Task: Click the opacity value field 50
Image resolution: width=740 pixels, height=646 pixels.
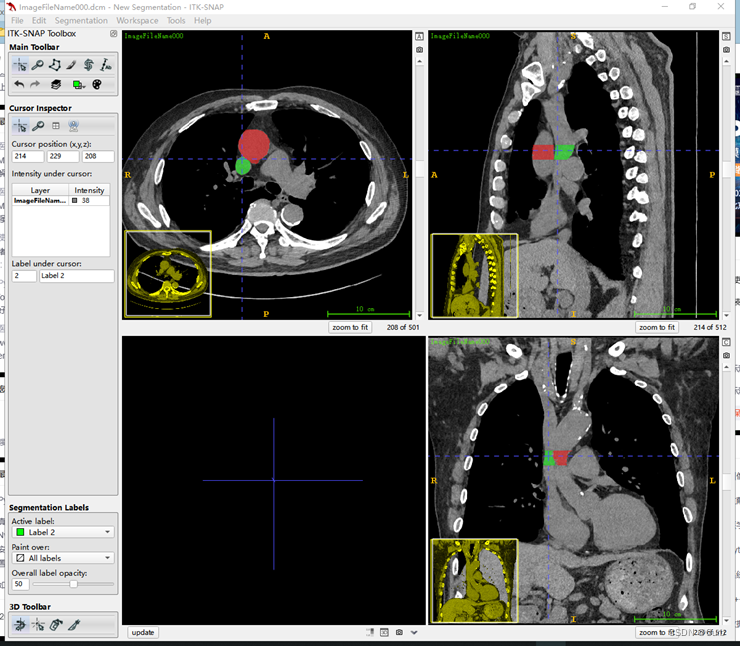Action: 20,584
